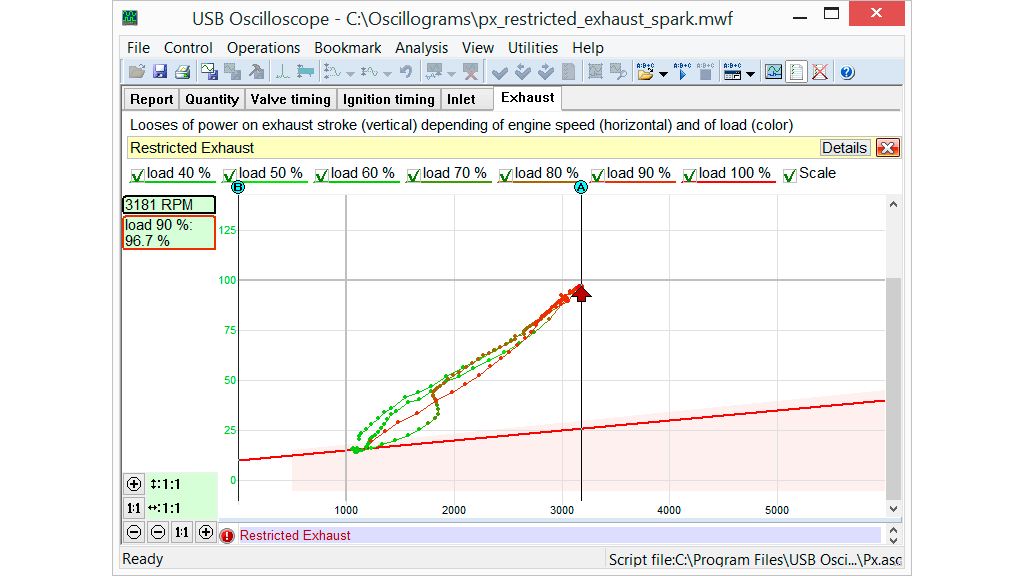The height and width of the screenshot is (576, 1024).
Task: Toggle the Scale checkbox
Action: pos(790,175)
